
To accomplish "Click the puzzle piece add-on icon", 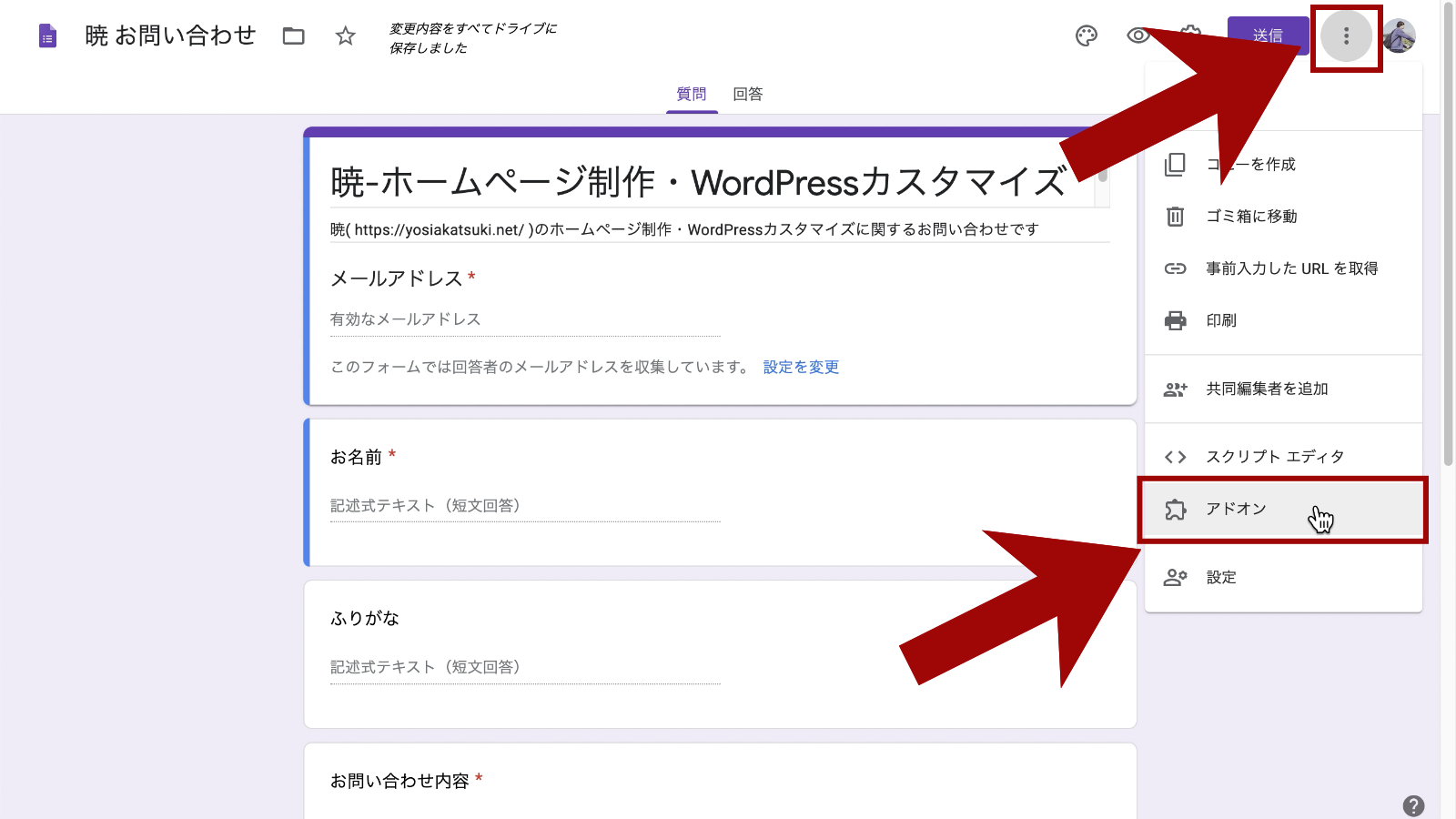I will [x=1176, y=510].
